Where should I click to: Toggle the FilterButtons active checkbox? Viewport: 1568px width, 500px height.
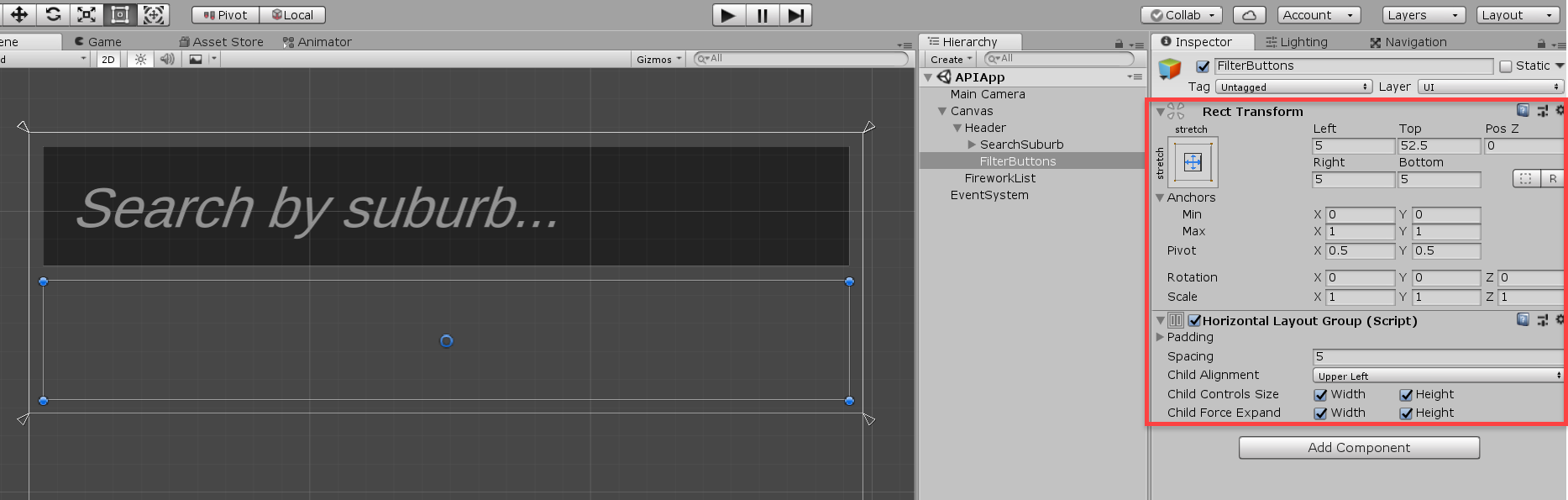tap(1203, 66)
